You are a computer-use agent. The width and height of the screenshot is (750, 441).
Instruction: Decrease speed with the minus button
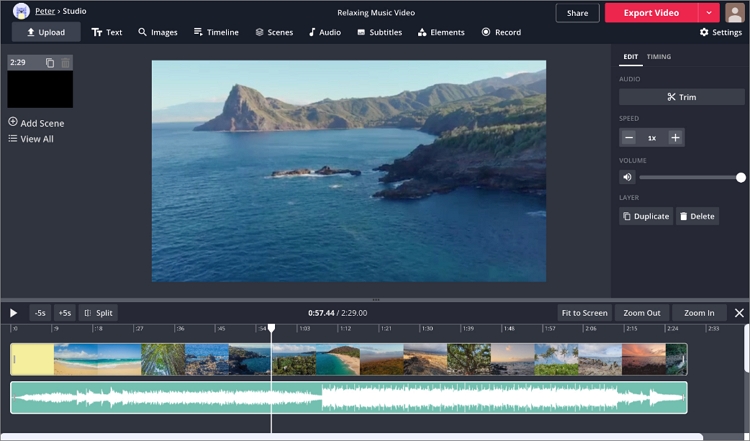tap(629, 138)
